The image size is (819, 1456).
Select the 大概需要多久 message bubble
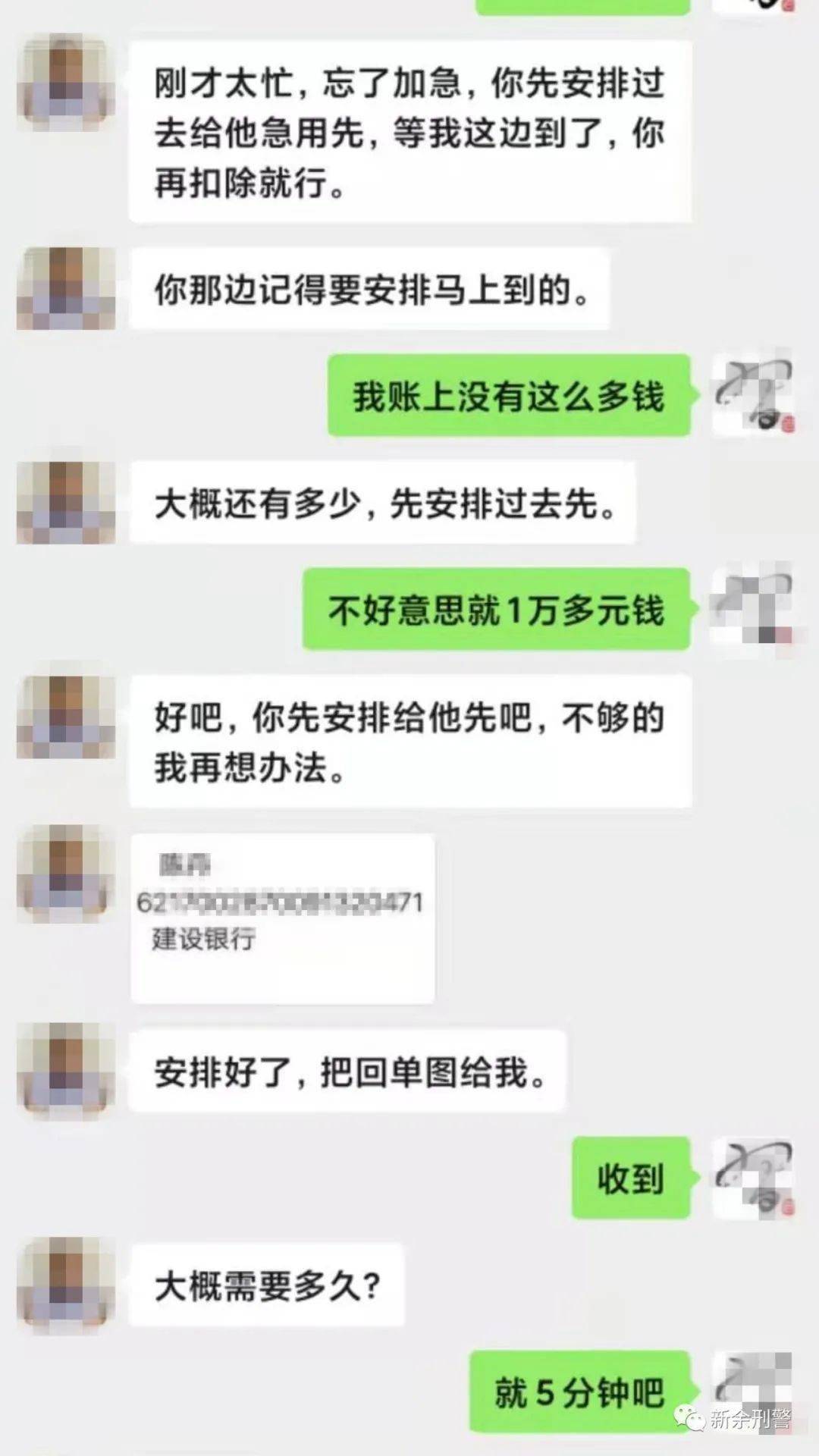(267, 1285)
